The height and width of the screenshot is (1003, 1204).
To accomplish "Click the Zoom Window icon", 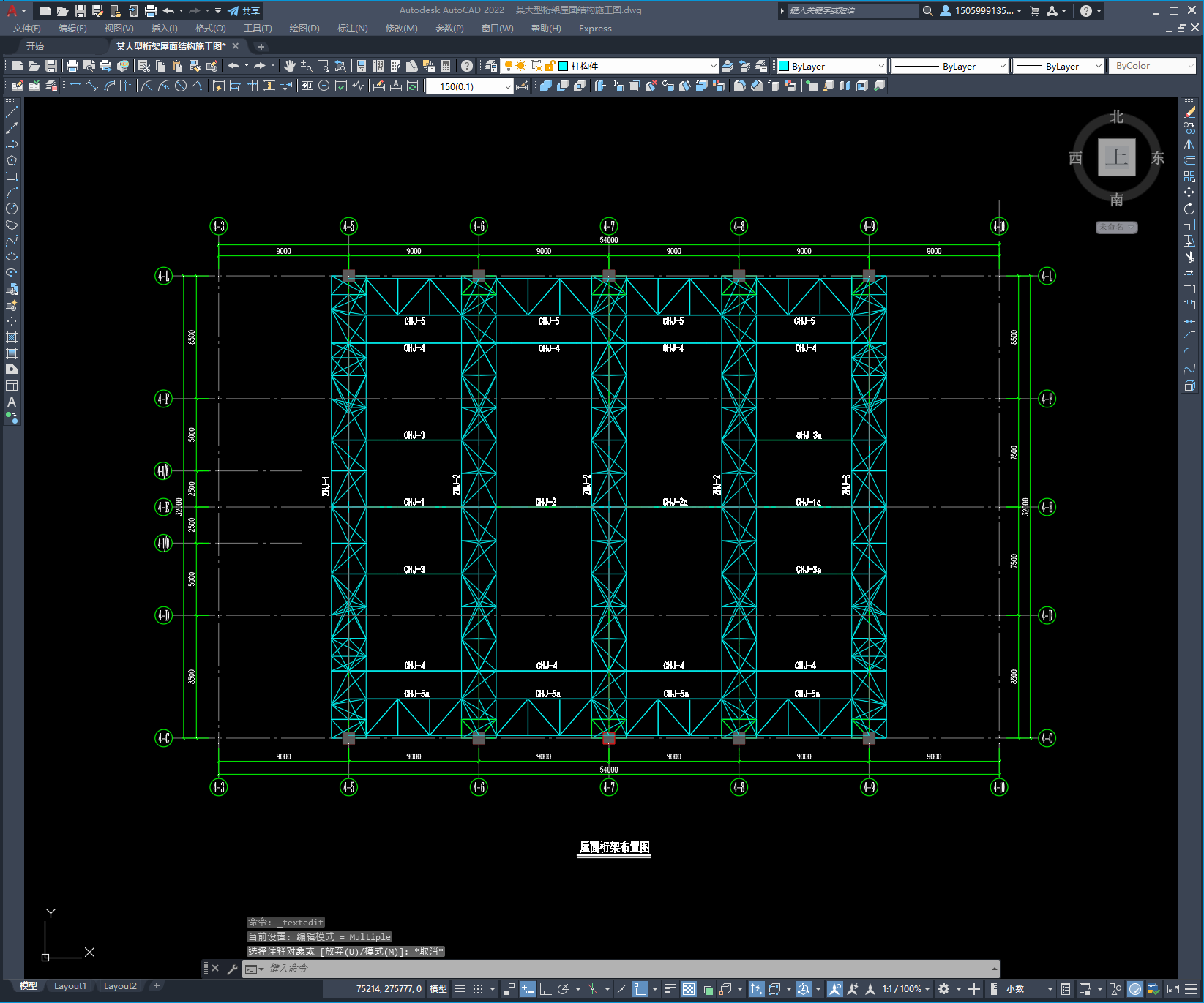I will pos(324,66).
